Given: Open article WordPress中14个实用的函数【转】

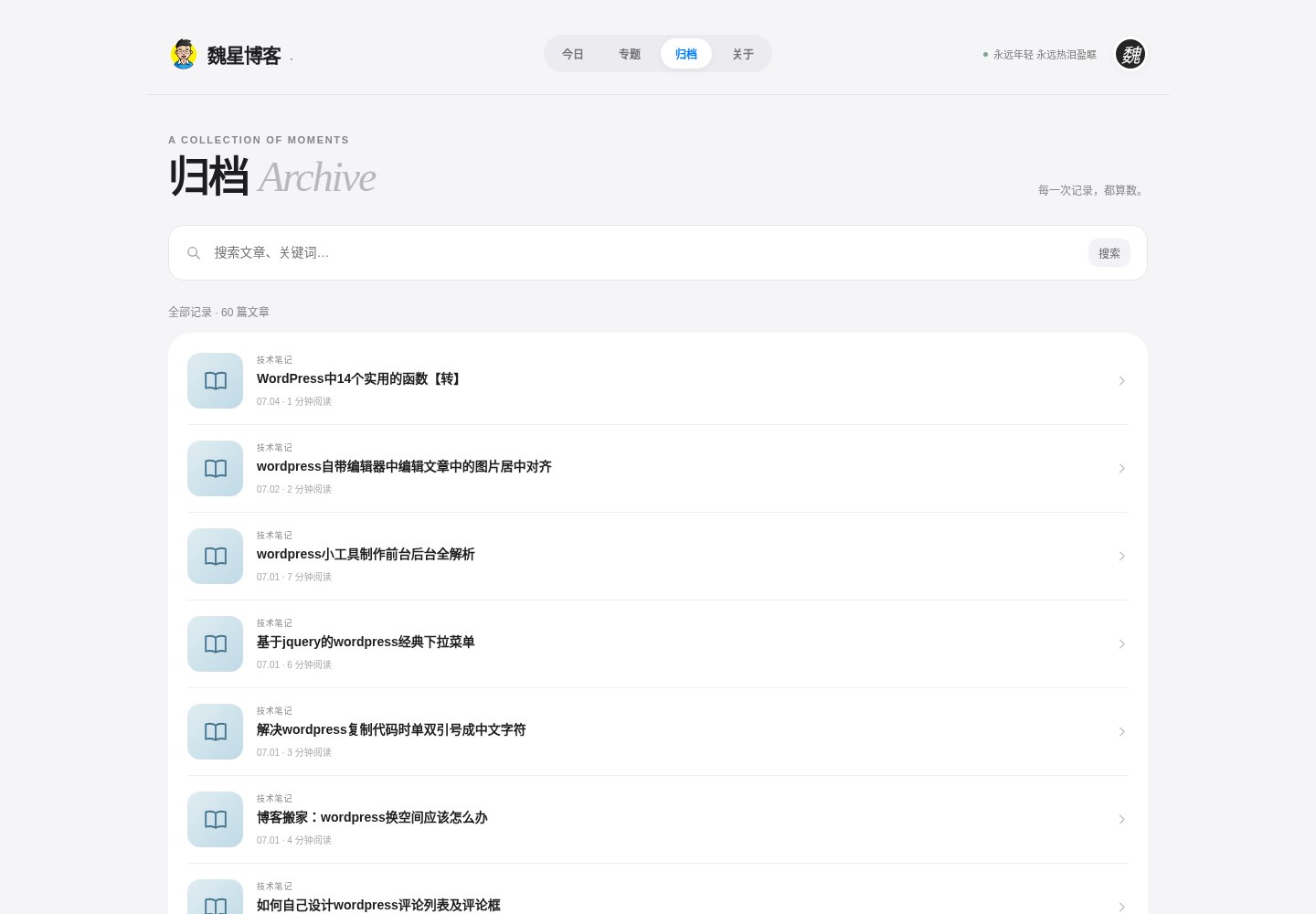Looking at the screenshot, I should (360, 378).
